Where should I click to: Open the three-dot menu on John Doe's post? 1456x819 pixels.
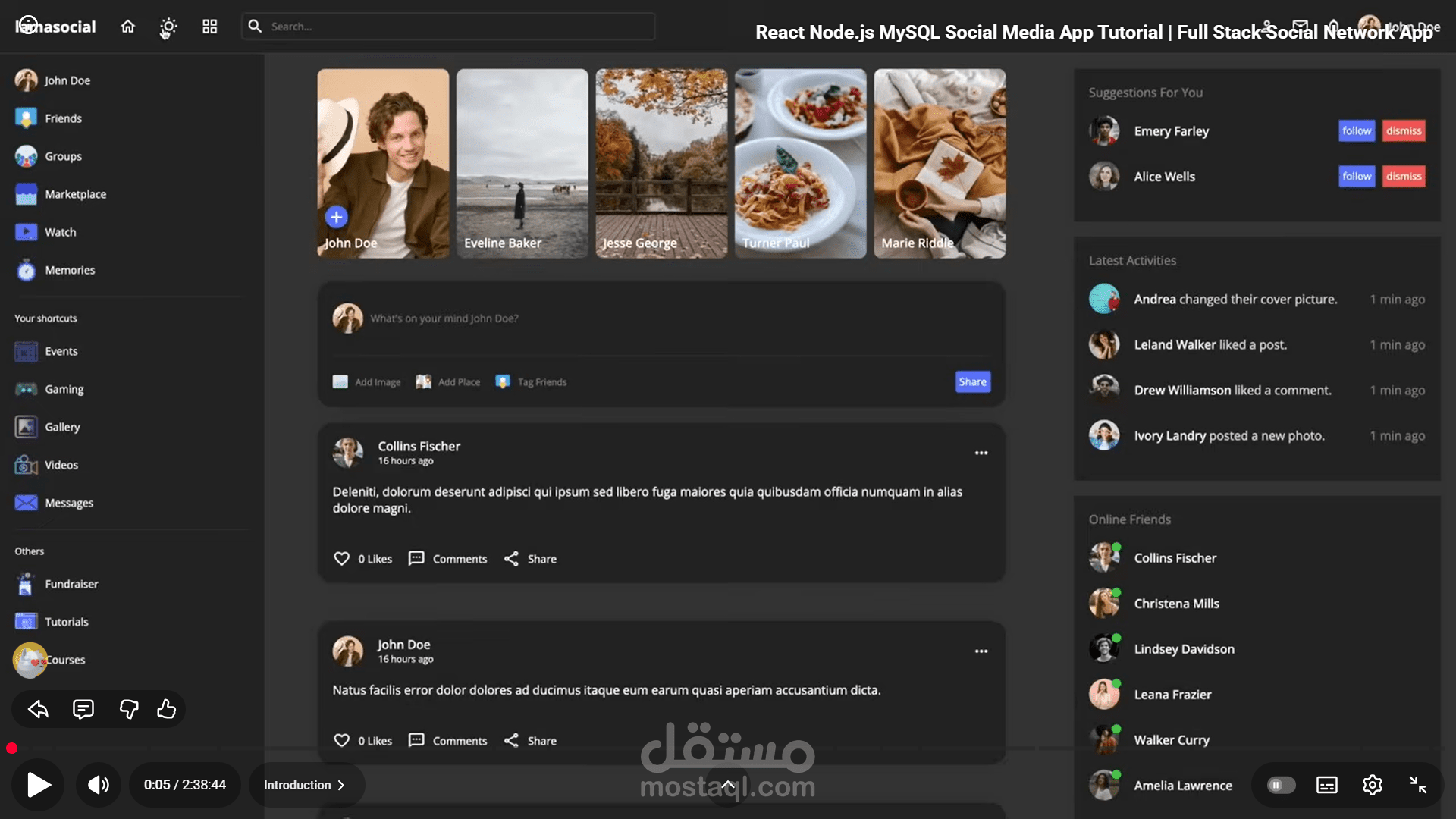981,651
